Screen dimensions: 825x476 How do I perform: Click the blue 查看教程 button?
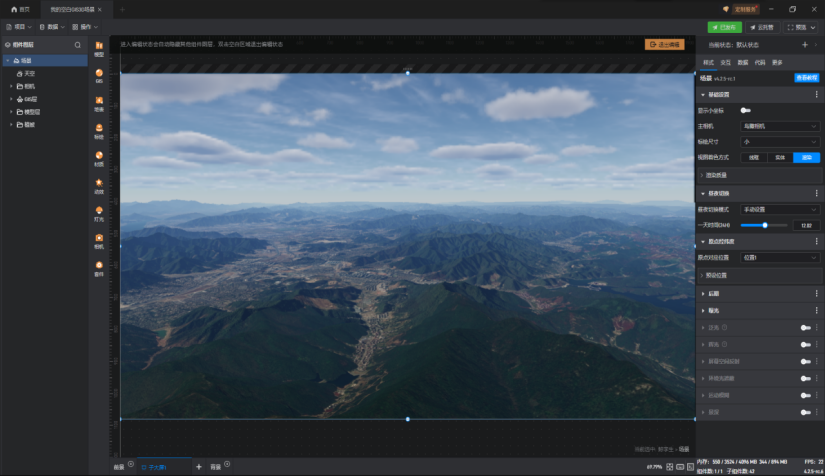pos(807,78)
